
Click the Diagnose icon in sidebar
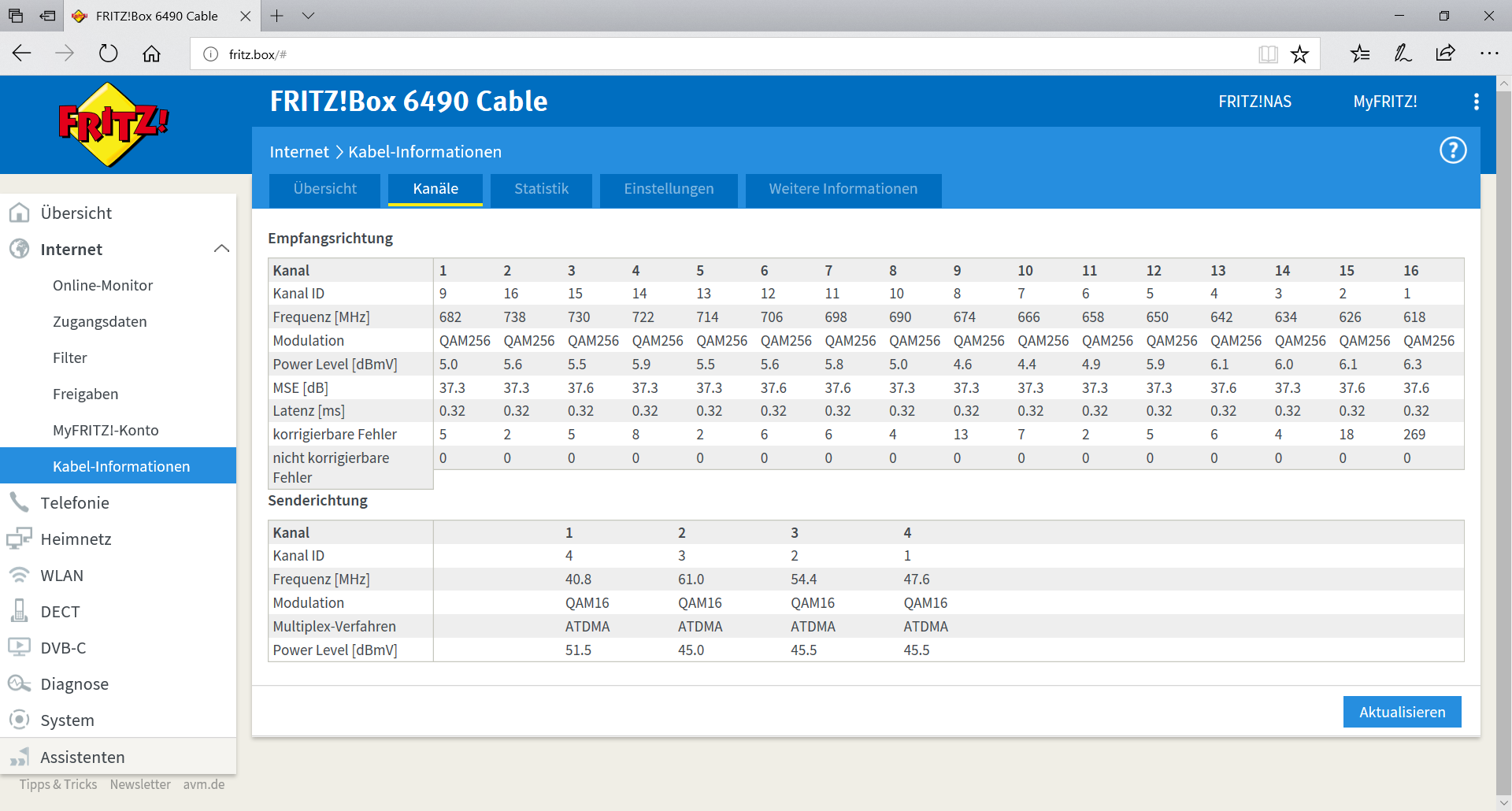[x=19, y=684]
